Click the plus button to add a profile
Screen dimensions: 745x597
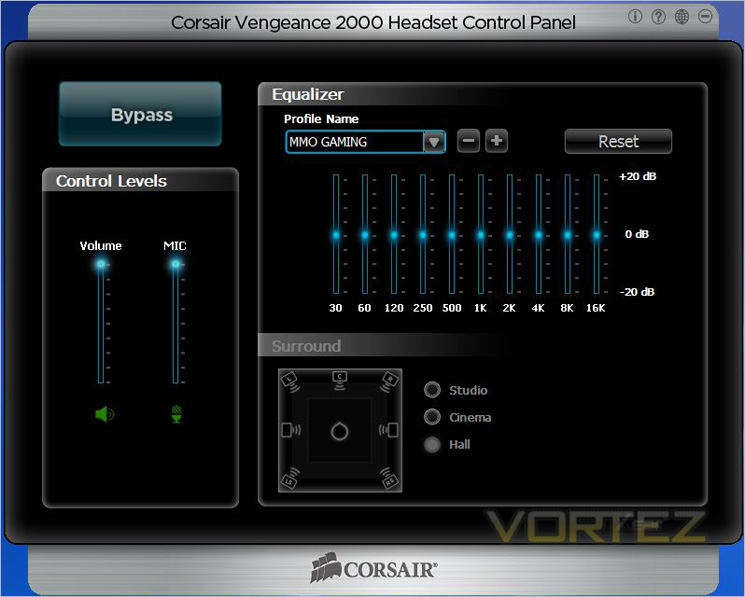[497, 141]
